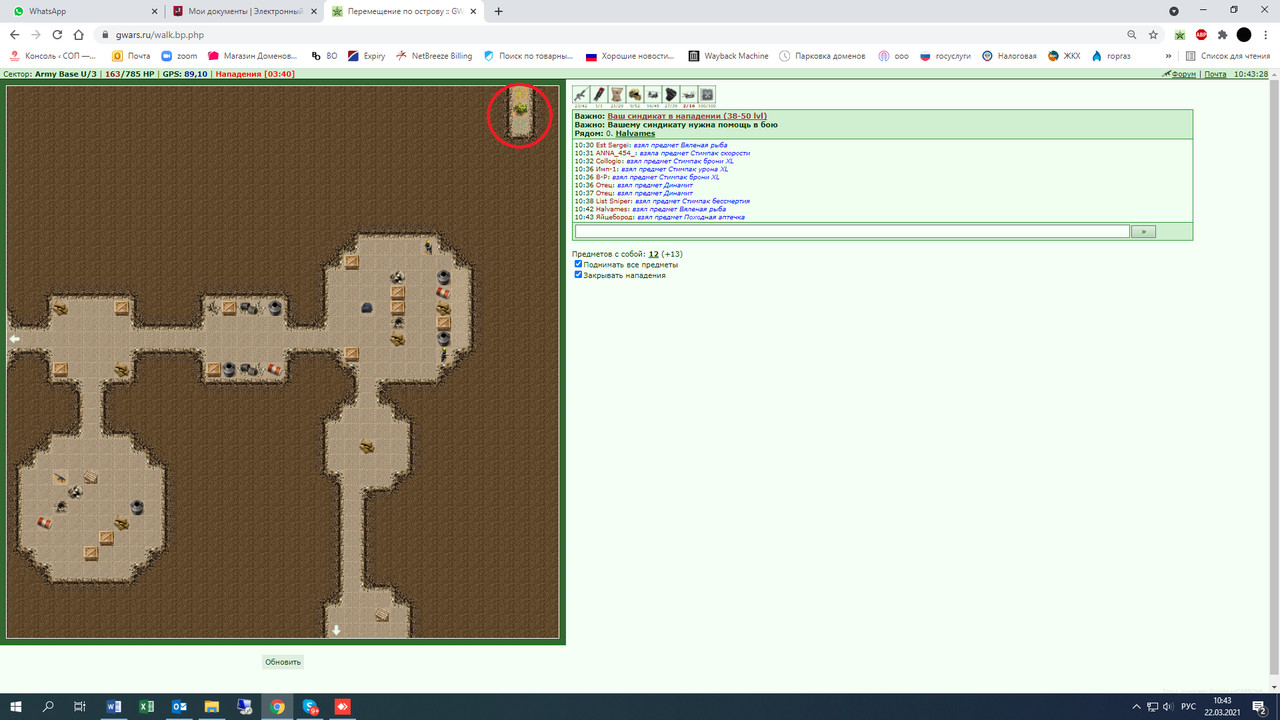
Task: Select the body armor vest slot
Action: [x=617, y=94]
